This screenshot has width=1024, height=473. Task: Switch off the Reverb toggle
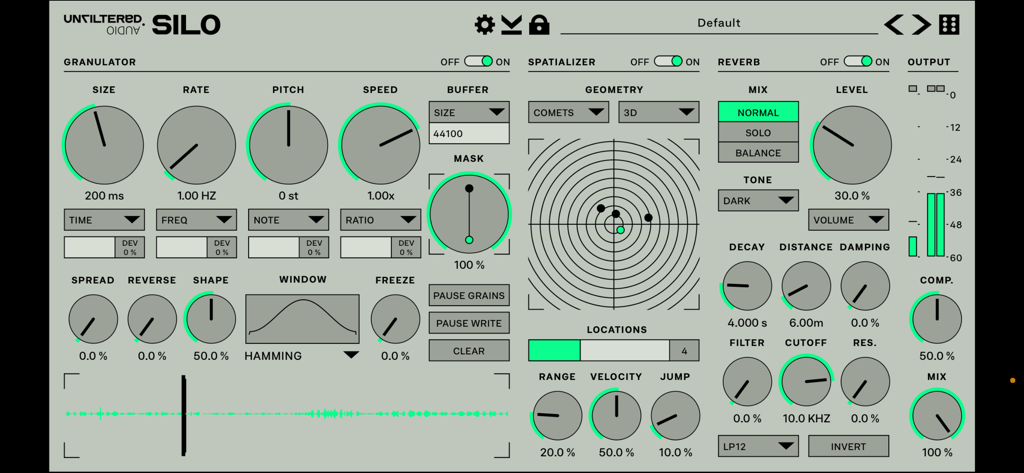(x=858, y=62)
